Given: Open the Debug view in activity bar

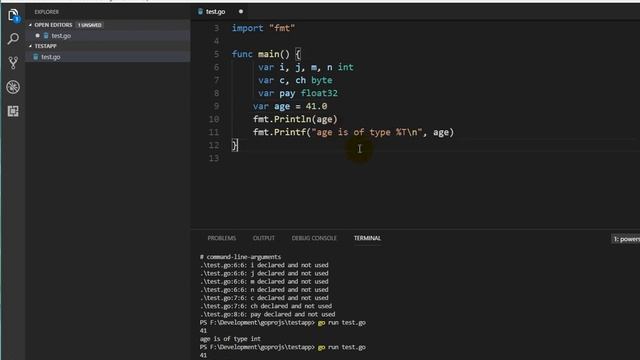Looking at the screenshot, I should [x=13, y=87].
